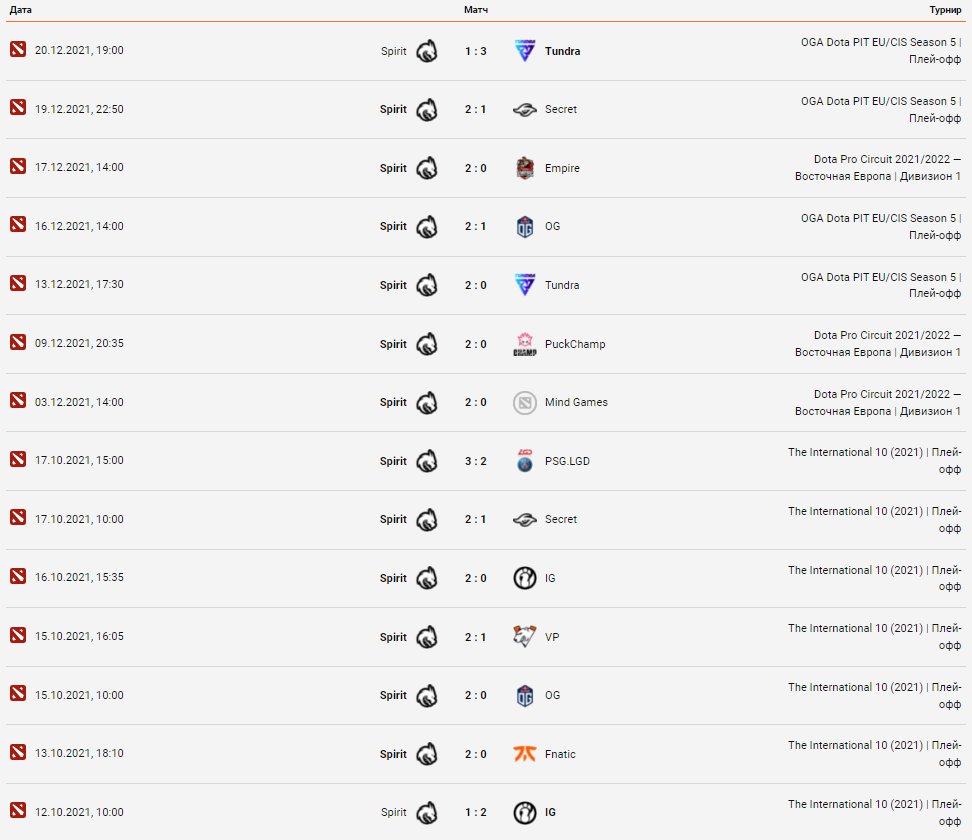Screen dimensions: 972x840
Task: Open the PuckChamp team name link
Action: [x=575, y=344]
